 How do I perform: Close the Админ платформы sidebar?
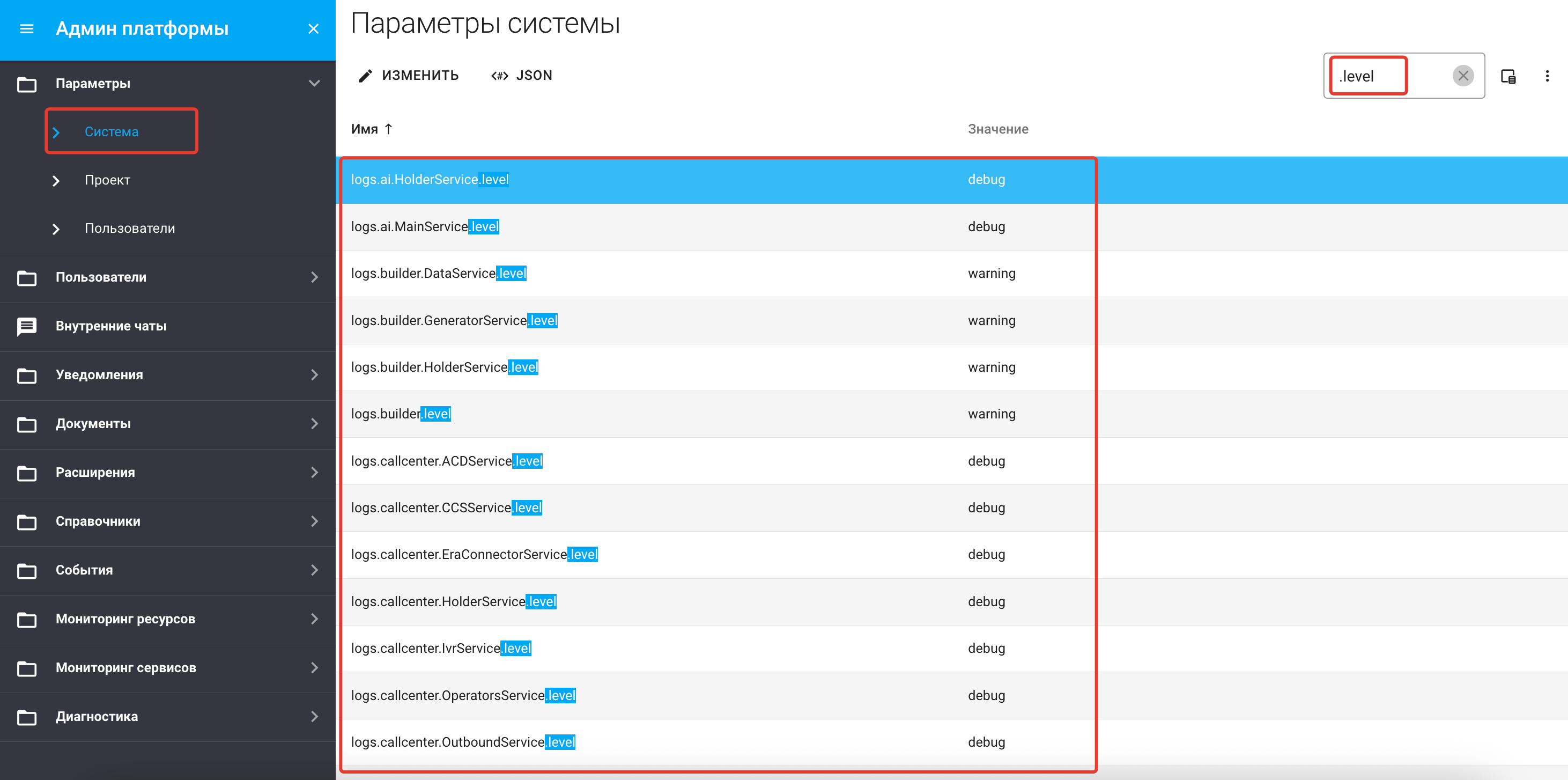coord(314,28)
